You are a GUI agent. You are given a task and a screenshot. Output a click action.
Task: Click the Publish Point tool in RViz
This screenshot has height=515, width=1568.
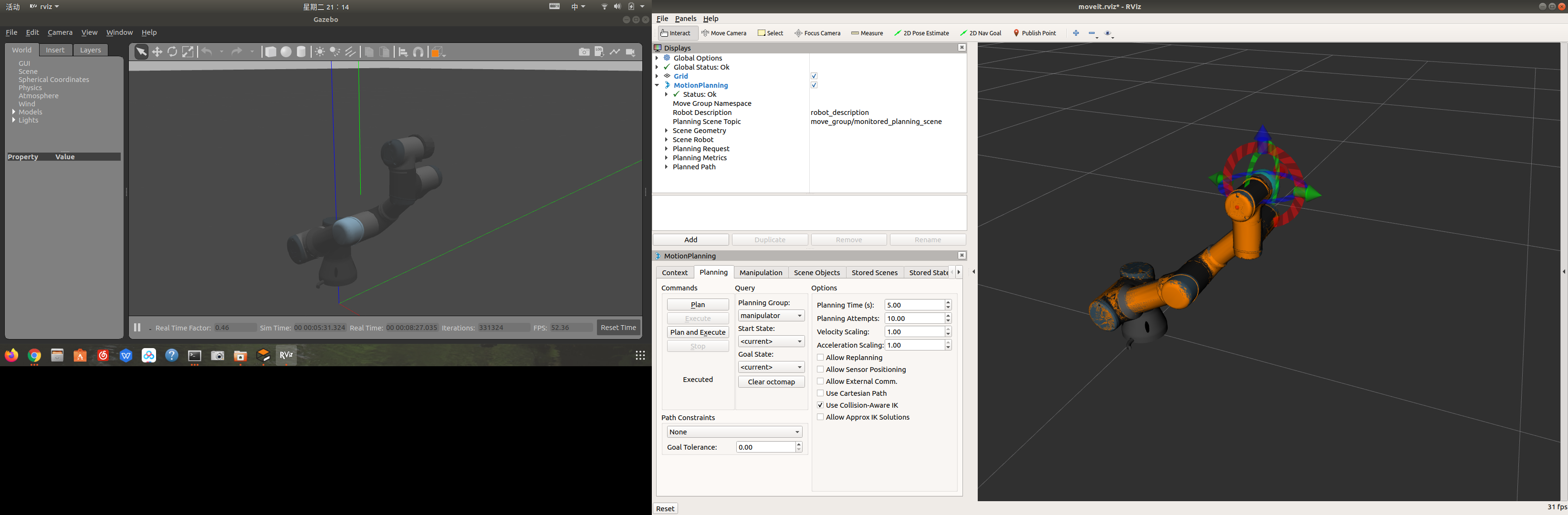coord(1034,33)
